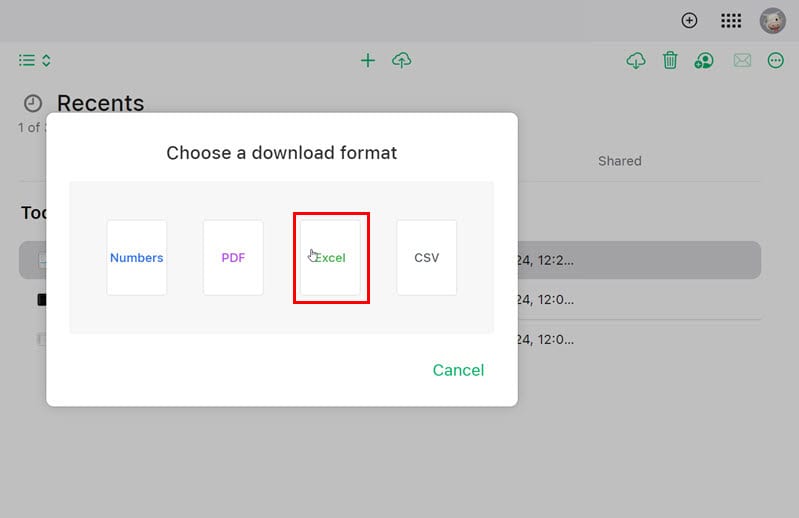Click the add people share icon
Viewport: 799px width, 518px height.
pos(704,61)
